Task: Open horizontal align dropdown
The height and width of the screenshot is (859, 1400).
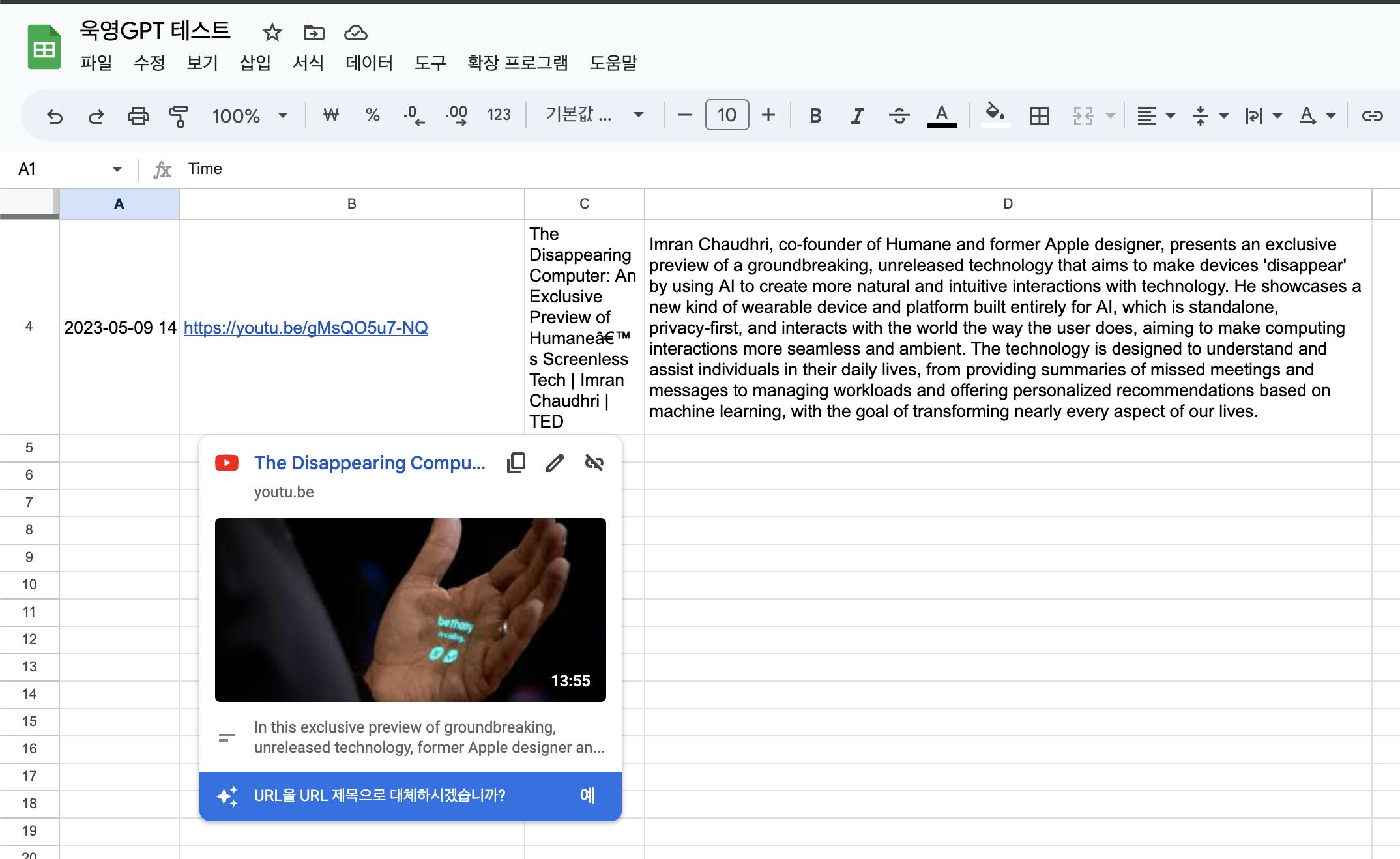Action: tap(1155, 116)
